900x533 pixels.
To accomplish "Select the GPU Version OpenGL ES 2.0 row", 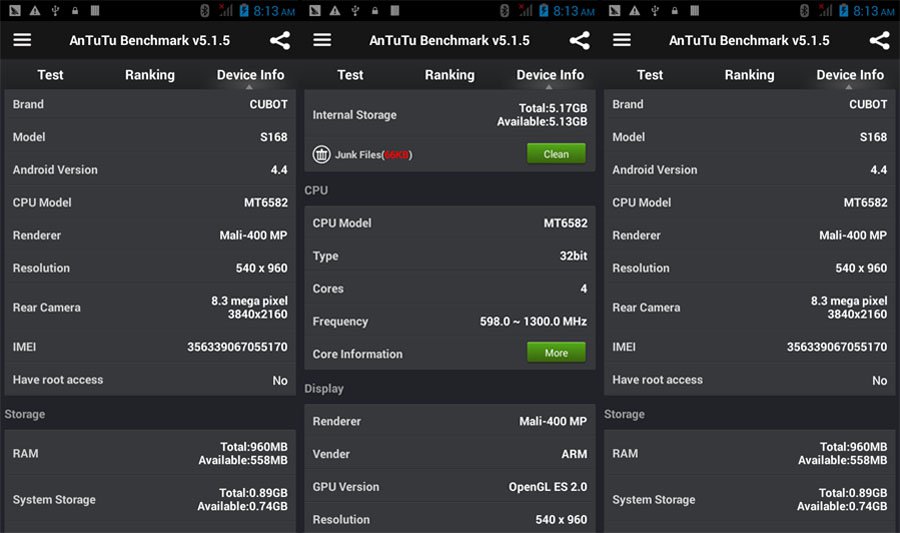I will [x=449, y=487].
